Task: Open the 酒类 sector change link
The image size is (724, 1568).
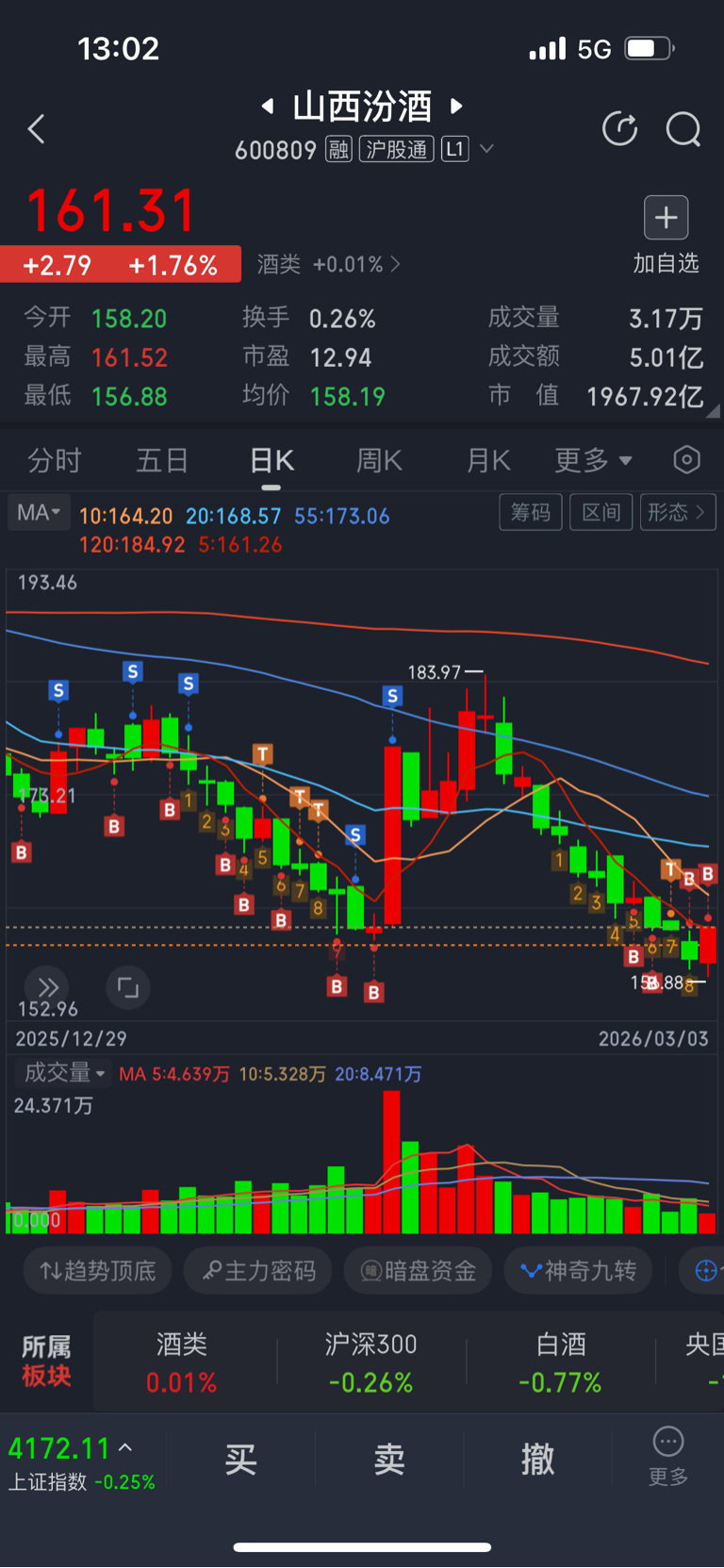Action: (328, 264)
